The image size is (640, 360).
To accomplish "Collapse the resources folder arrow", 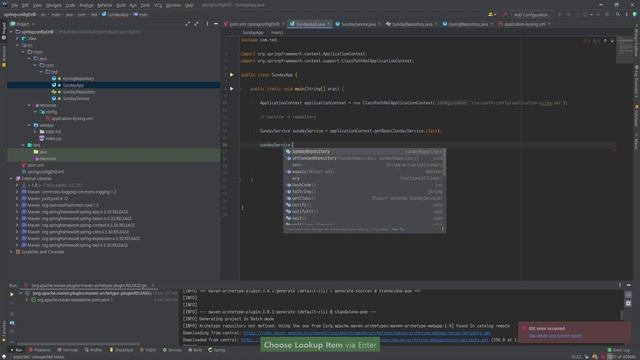I will tap(29, 105).
